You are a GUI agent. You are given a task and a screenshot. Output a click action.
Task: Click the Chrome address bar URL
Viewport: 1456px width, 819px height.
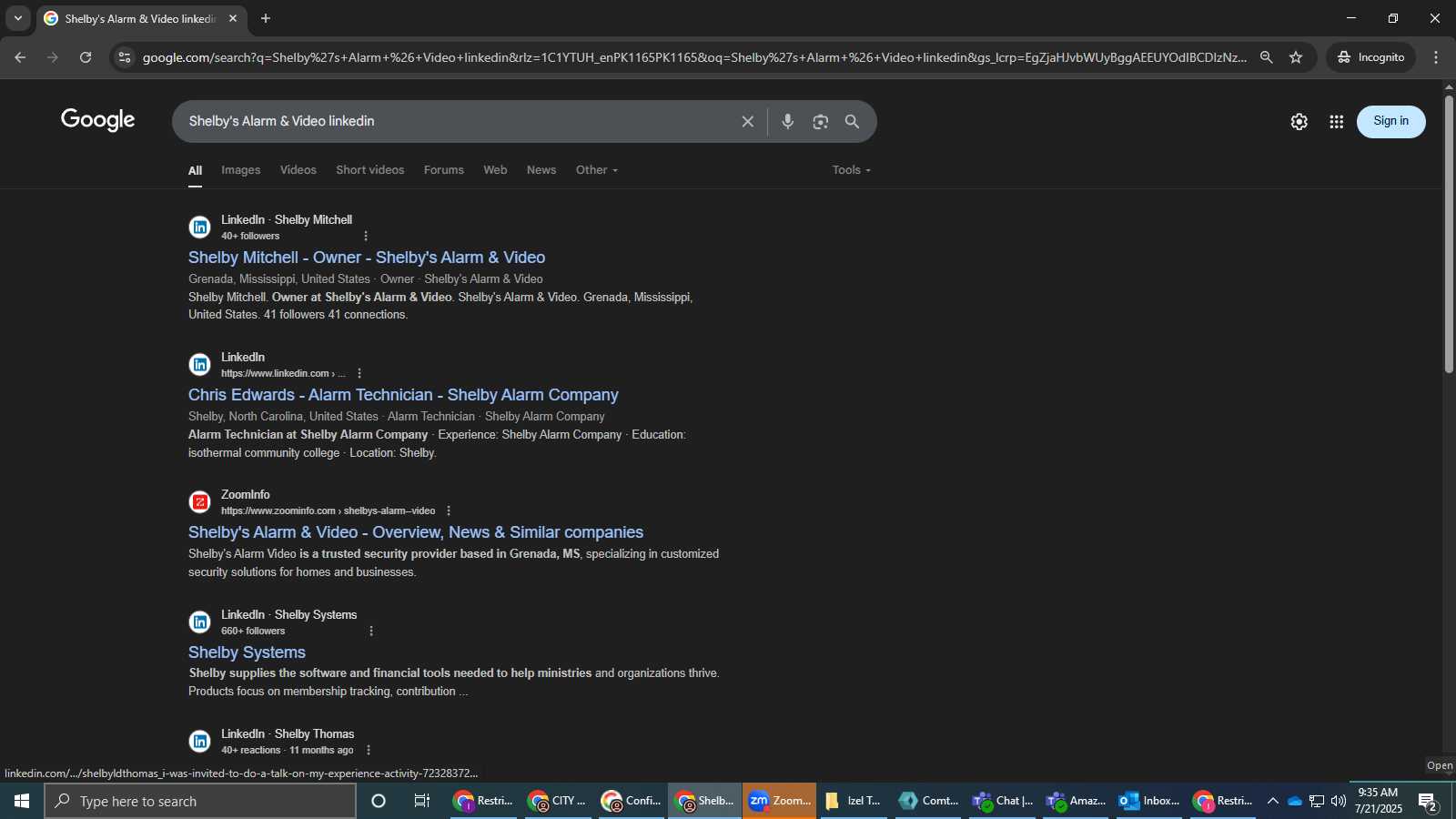click(694, 57)
